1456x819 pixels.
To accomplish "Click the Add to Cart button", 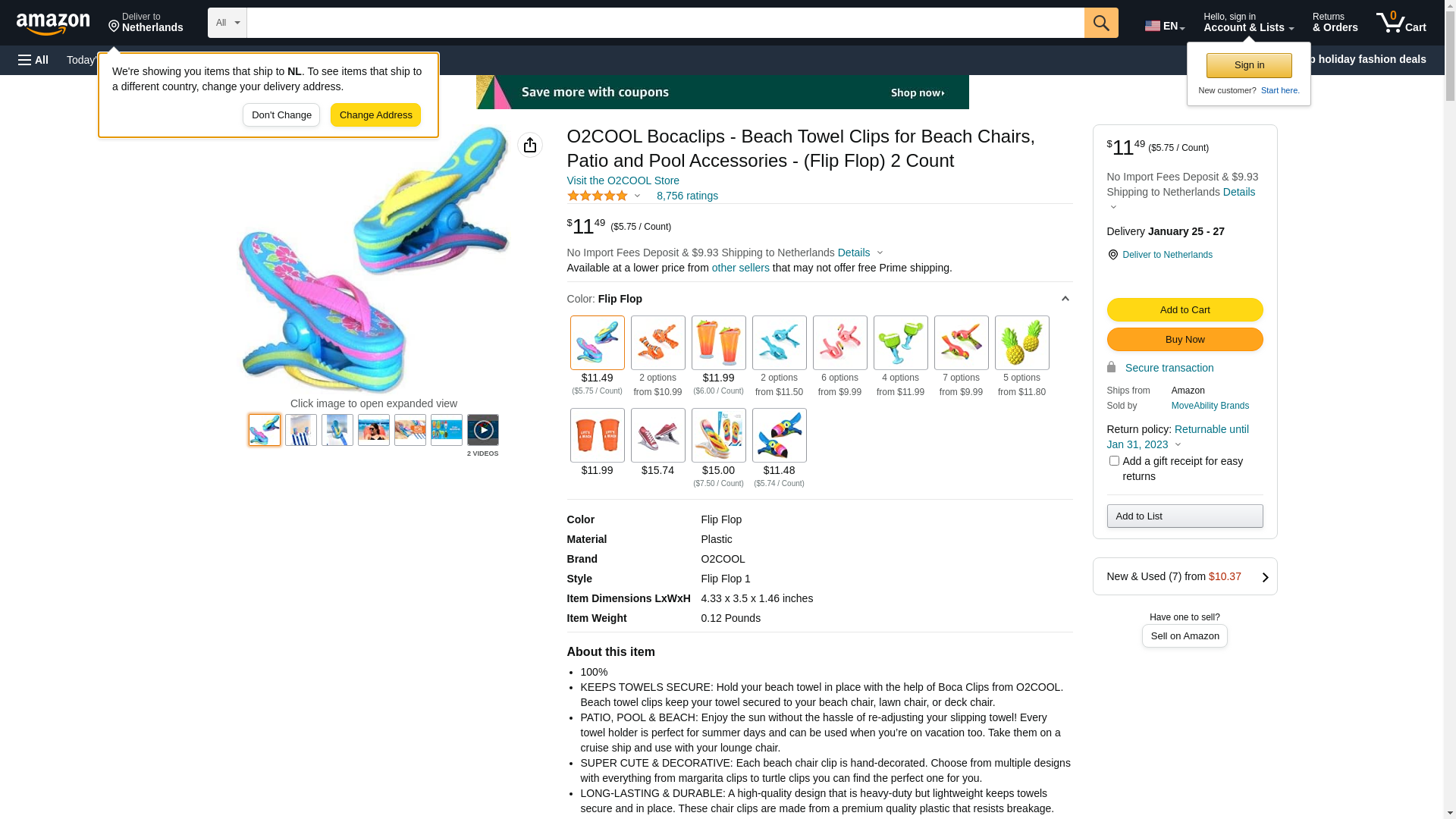I will pyautogui.click(x=1185, y=309).
